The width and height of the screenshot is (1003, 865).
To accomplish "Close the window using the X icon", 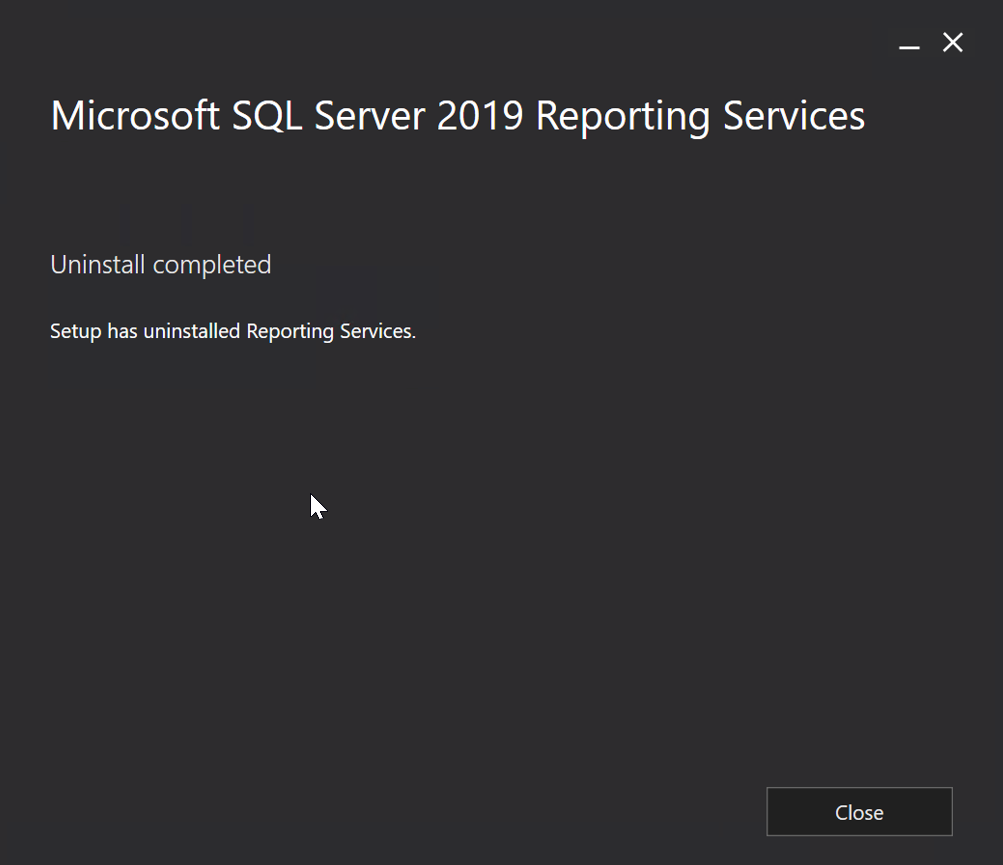I will coord(952,43).
